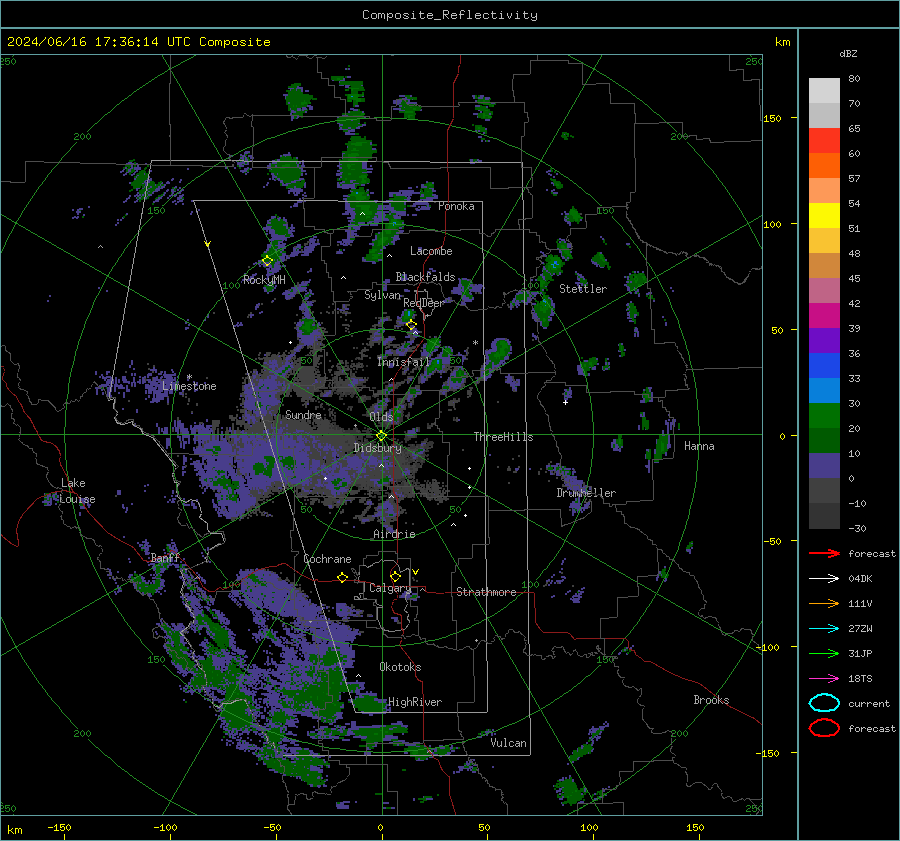Click the magenta 18TS arrow in the legend

pos(824,679)
